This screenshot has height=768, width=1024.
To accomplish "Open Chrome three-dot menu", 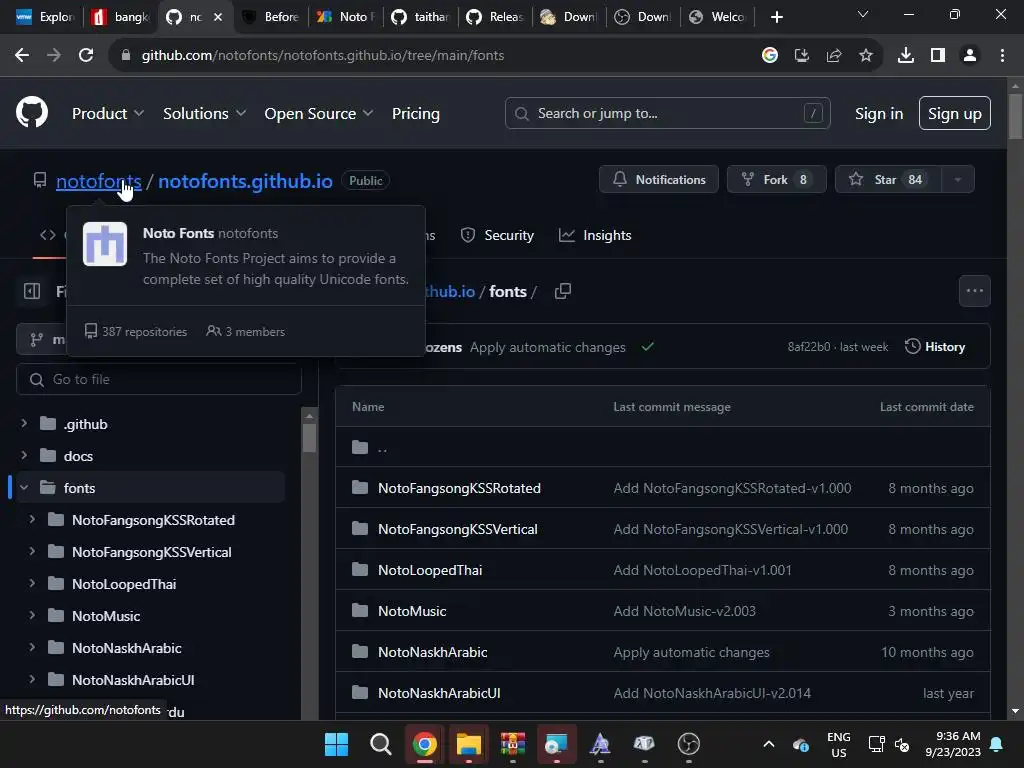I will tap(1002, 56).
